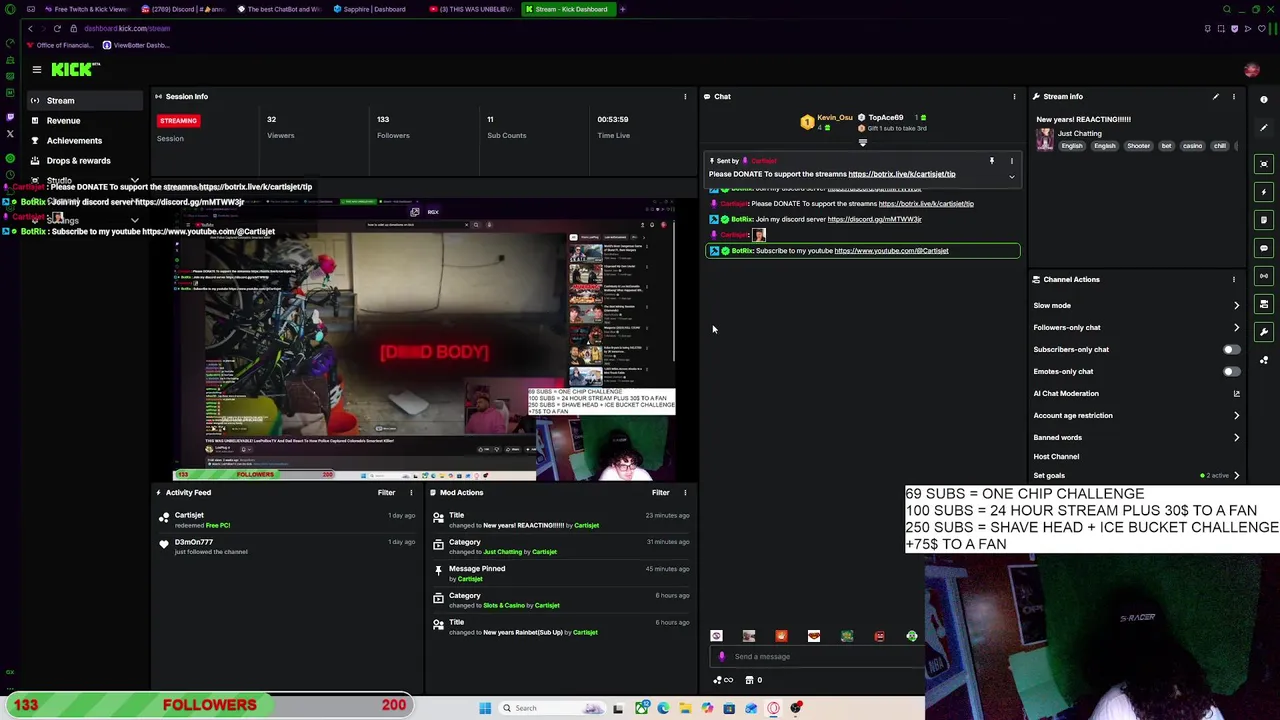This screenshot has width=1280, height=720.
Task: Open the botrix.live tip link in pinned message
Action: (901, 174)
